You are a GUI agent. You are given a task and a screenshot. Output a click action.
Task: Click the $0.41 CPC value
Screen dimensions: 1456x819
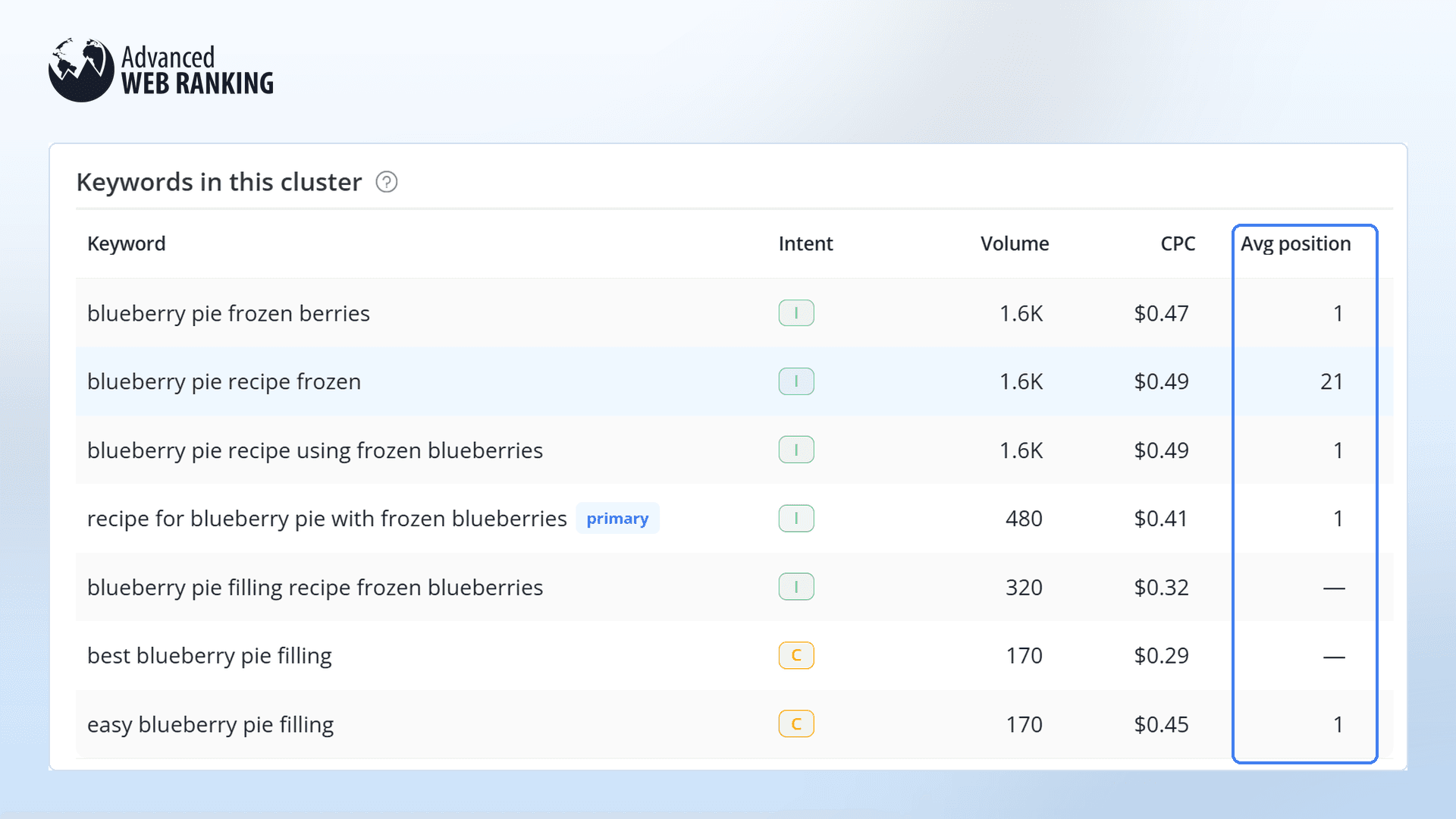[x=1161, y=519]
